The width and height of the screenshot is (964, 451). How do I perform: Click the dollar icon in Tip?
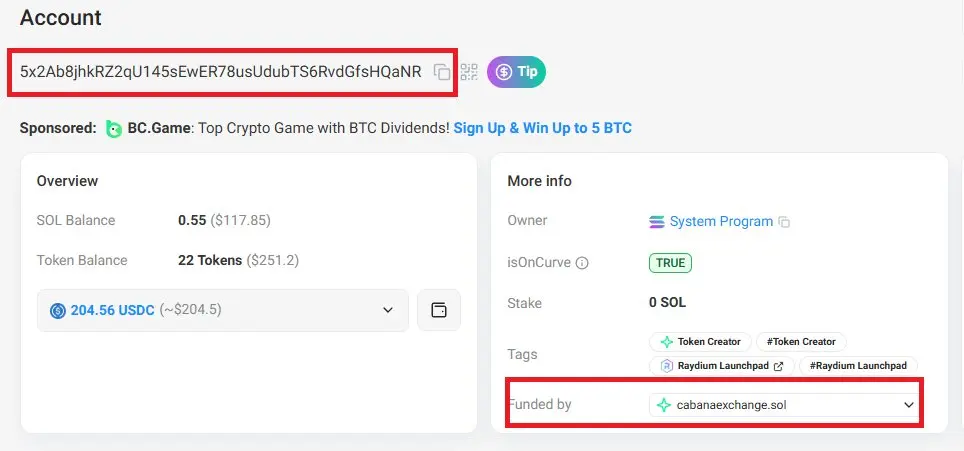point(504,72)
